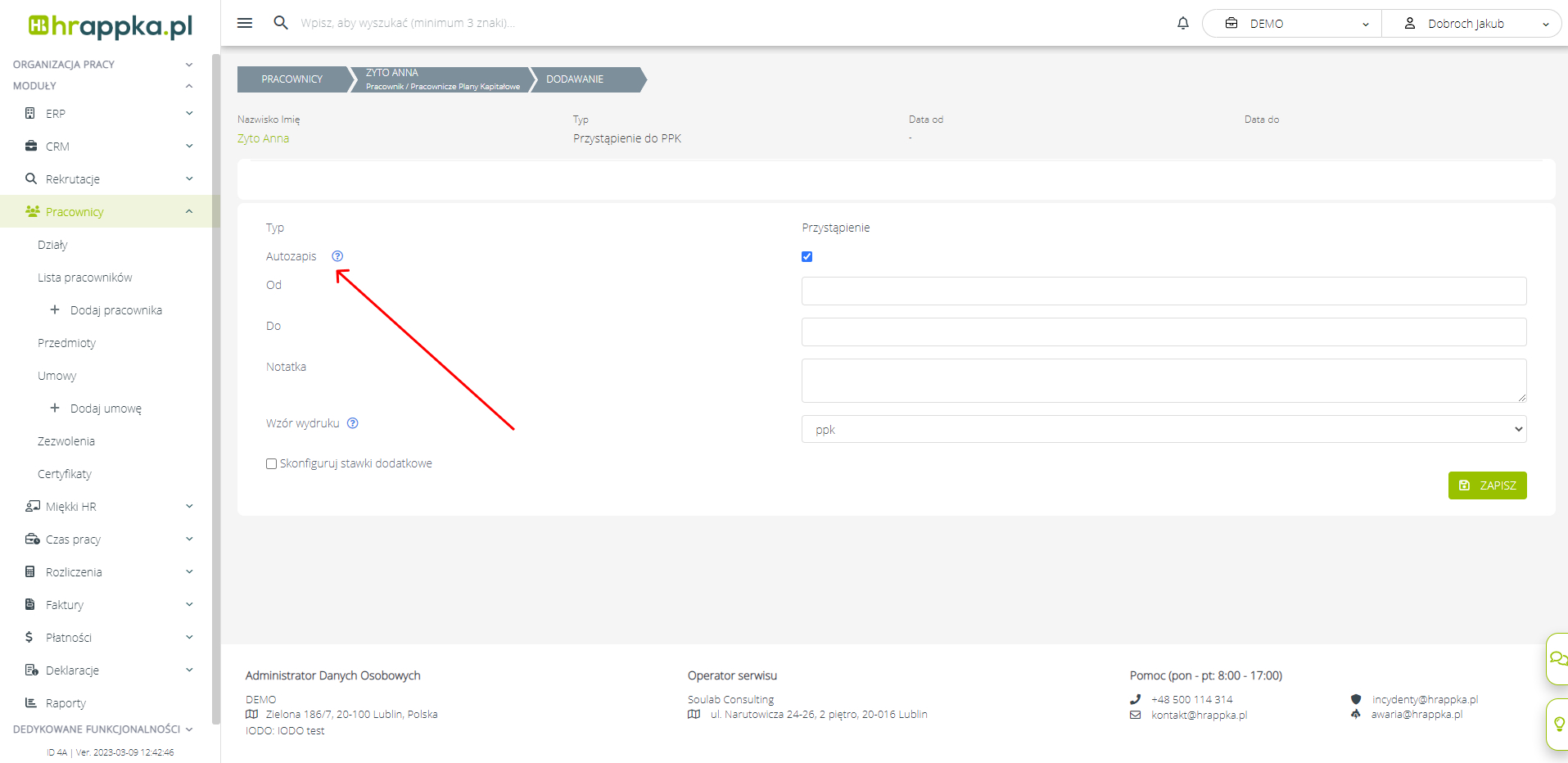Click the search magnifier icon
Image resolution: width=1568 pixels, height=763 pixels.
click(x=281, y=23)
